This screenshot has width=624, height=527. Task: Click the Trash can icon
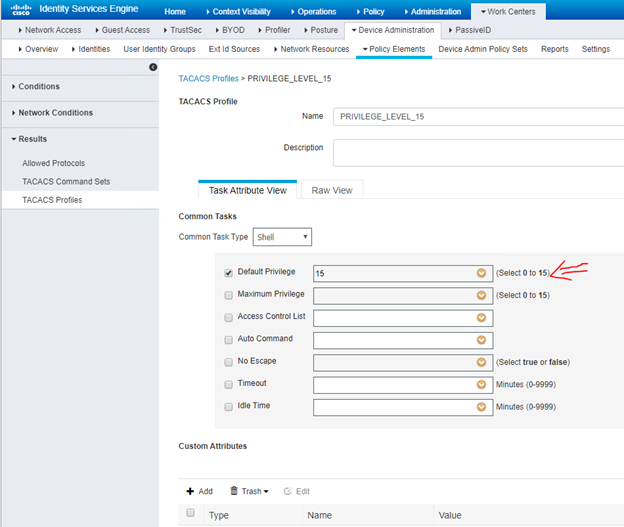pos(234,491)
